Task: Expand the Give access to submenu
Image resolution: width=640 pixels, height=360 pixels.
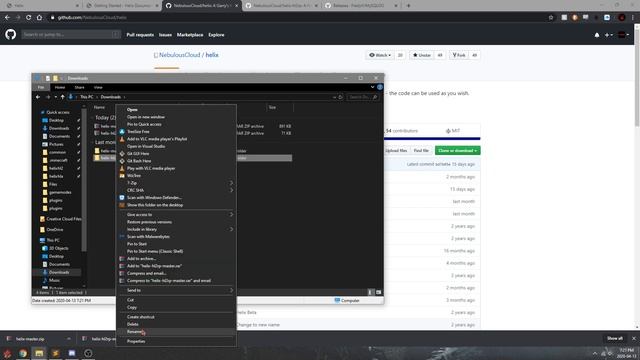Action: 176,214
